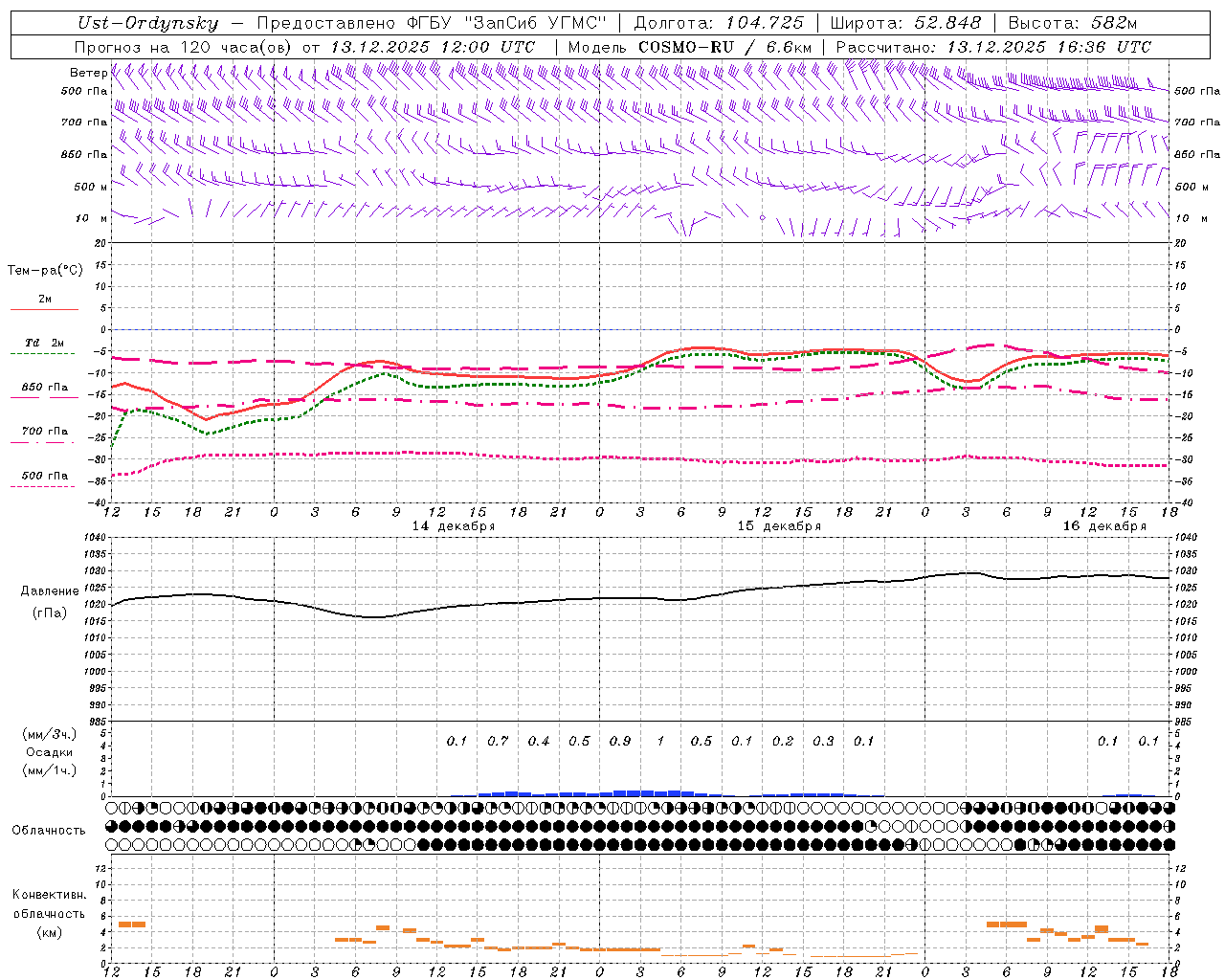
Task: Click the station name Ust-Ordynsky
Action: click(147, 24)
